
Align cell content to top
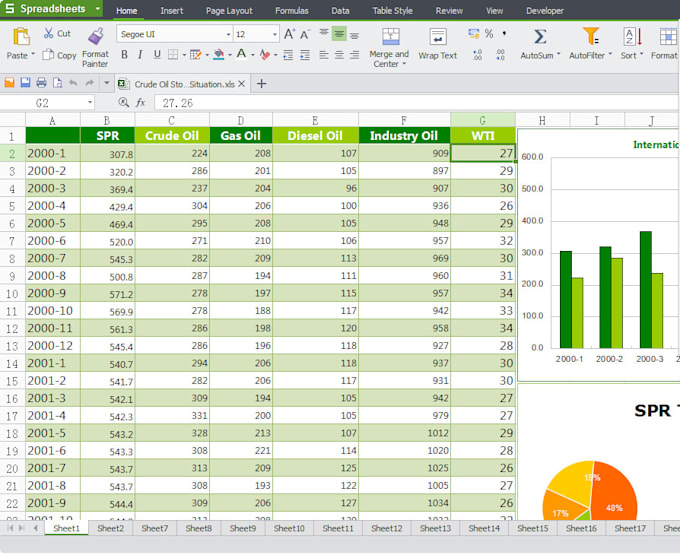[x=324, y=33]
